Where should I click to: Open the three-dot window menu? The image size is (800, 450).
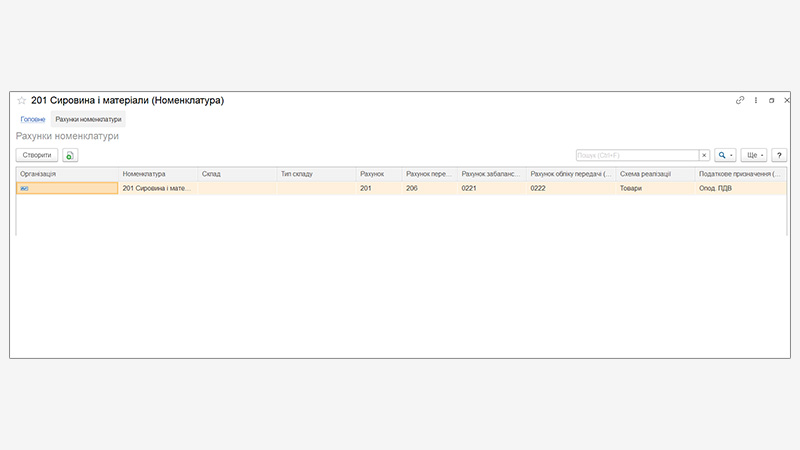[x=756, y=101]
